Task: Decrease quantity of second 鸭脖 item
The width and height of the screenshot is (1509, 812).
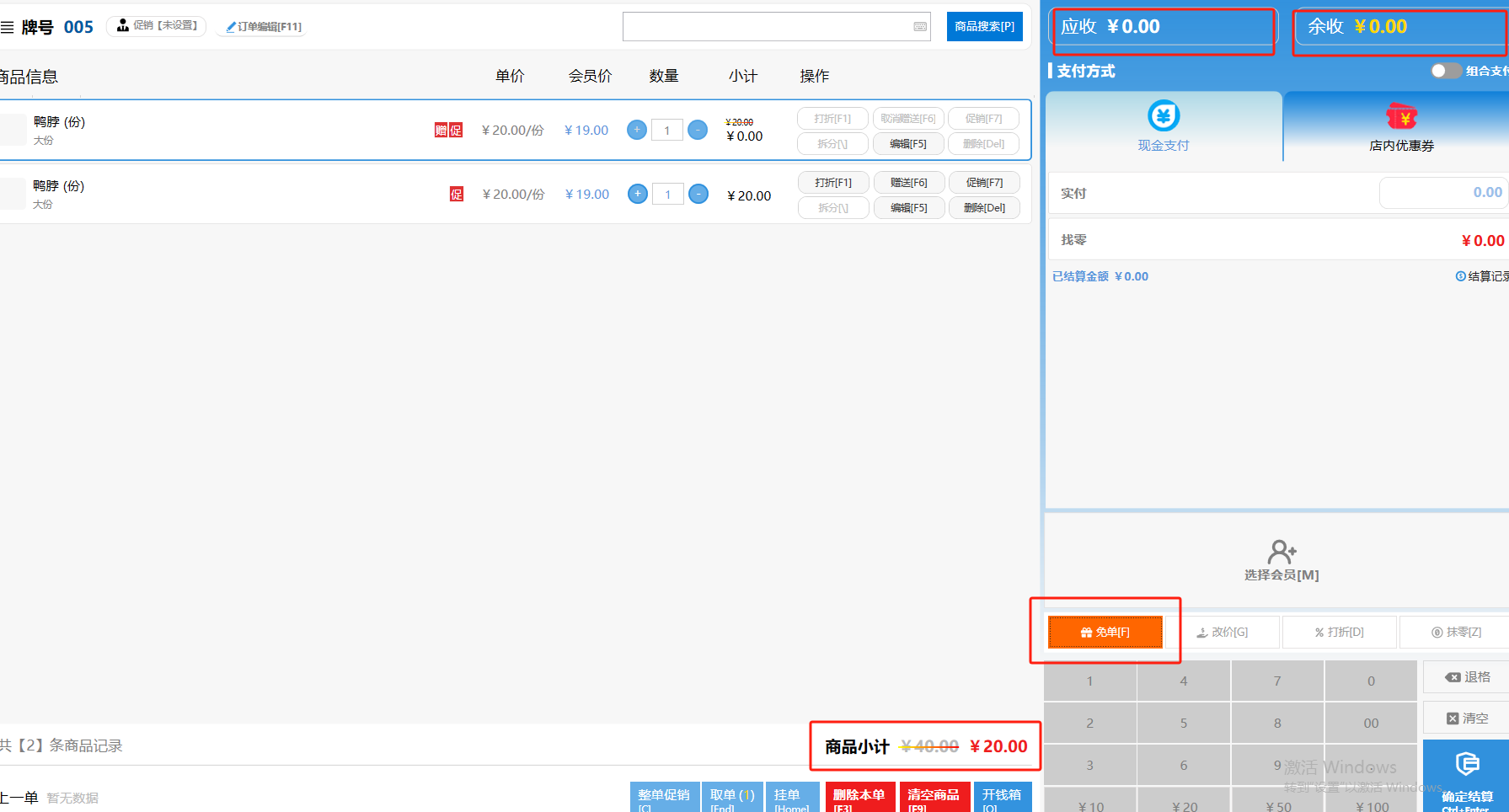Action: coord(698,195)
